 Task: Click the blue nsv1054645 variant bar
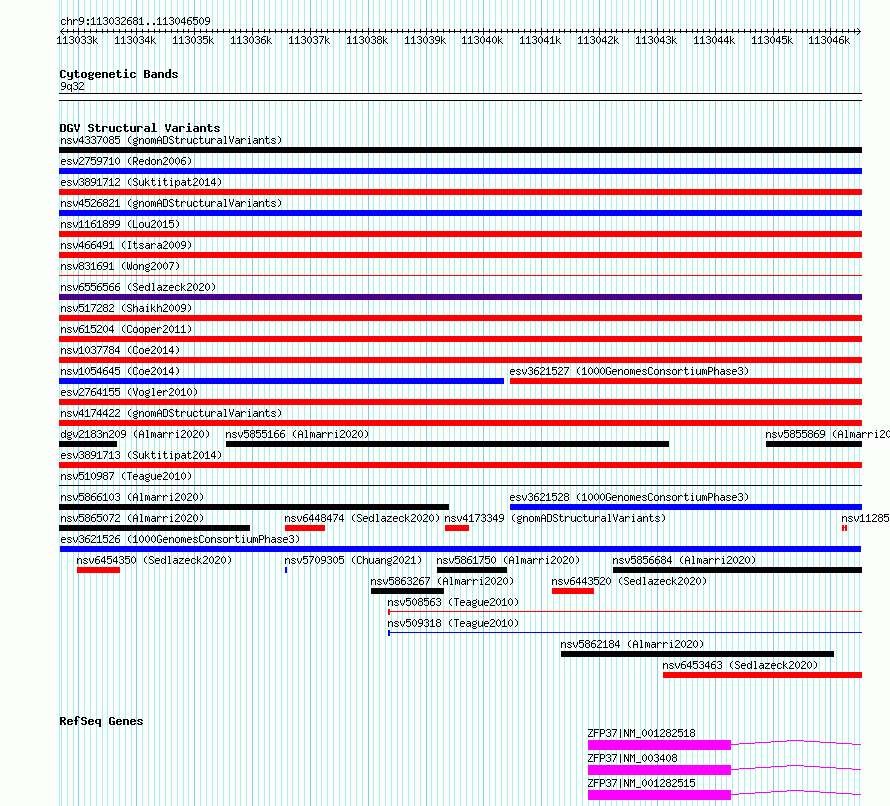point(282,381)
